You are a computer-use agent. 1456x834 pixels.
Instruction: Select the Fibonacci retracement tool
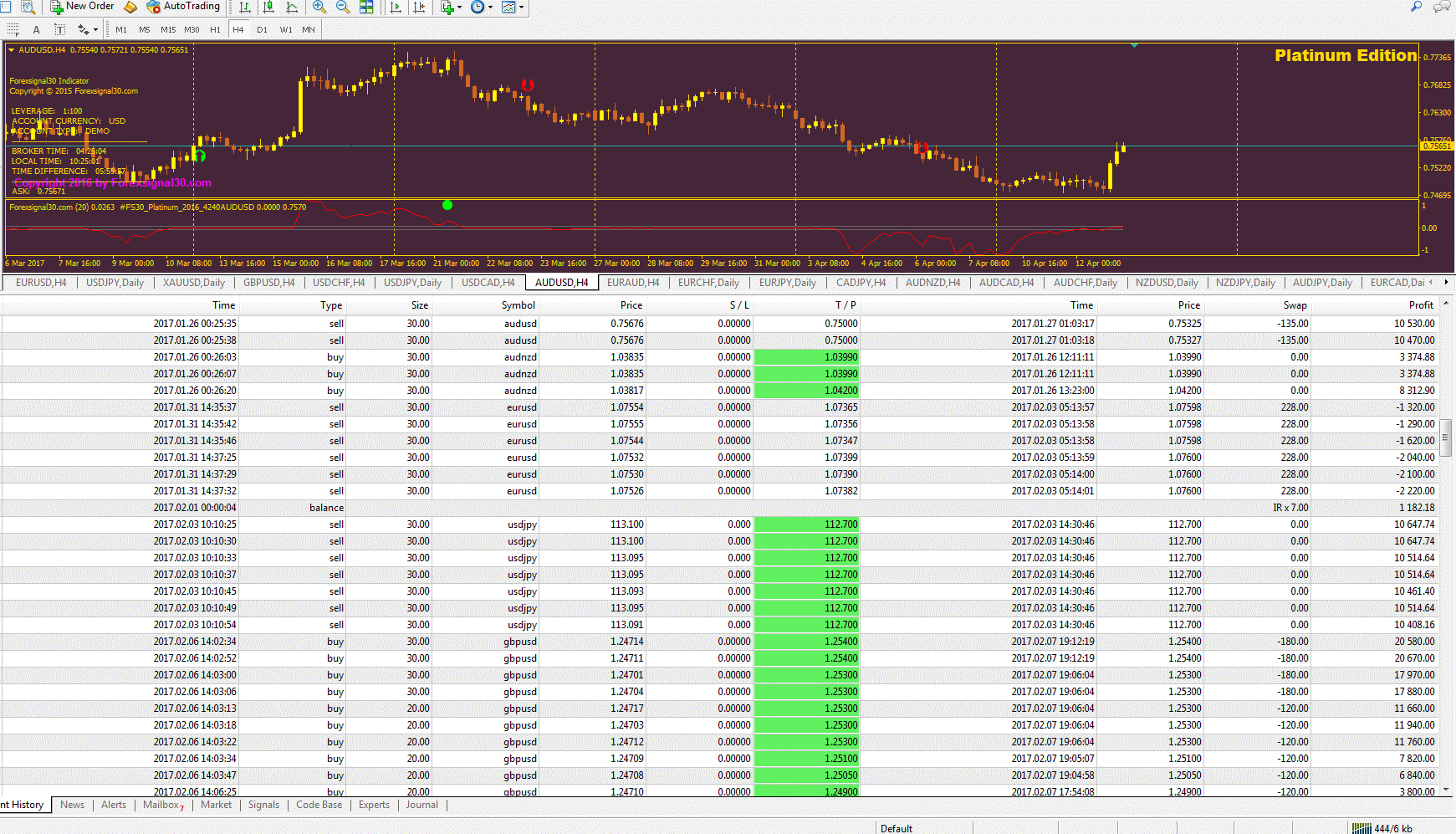(13, 29)
